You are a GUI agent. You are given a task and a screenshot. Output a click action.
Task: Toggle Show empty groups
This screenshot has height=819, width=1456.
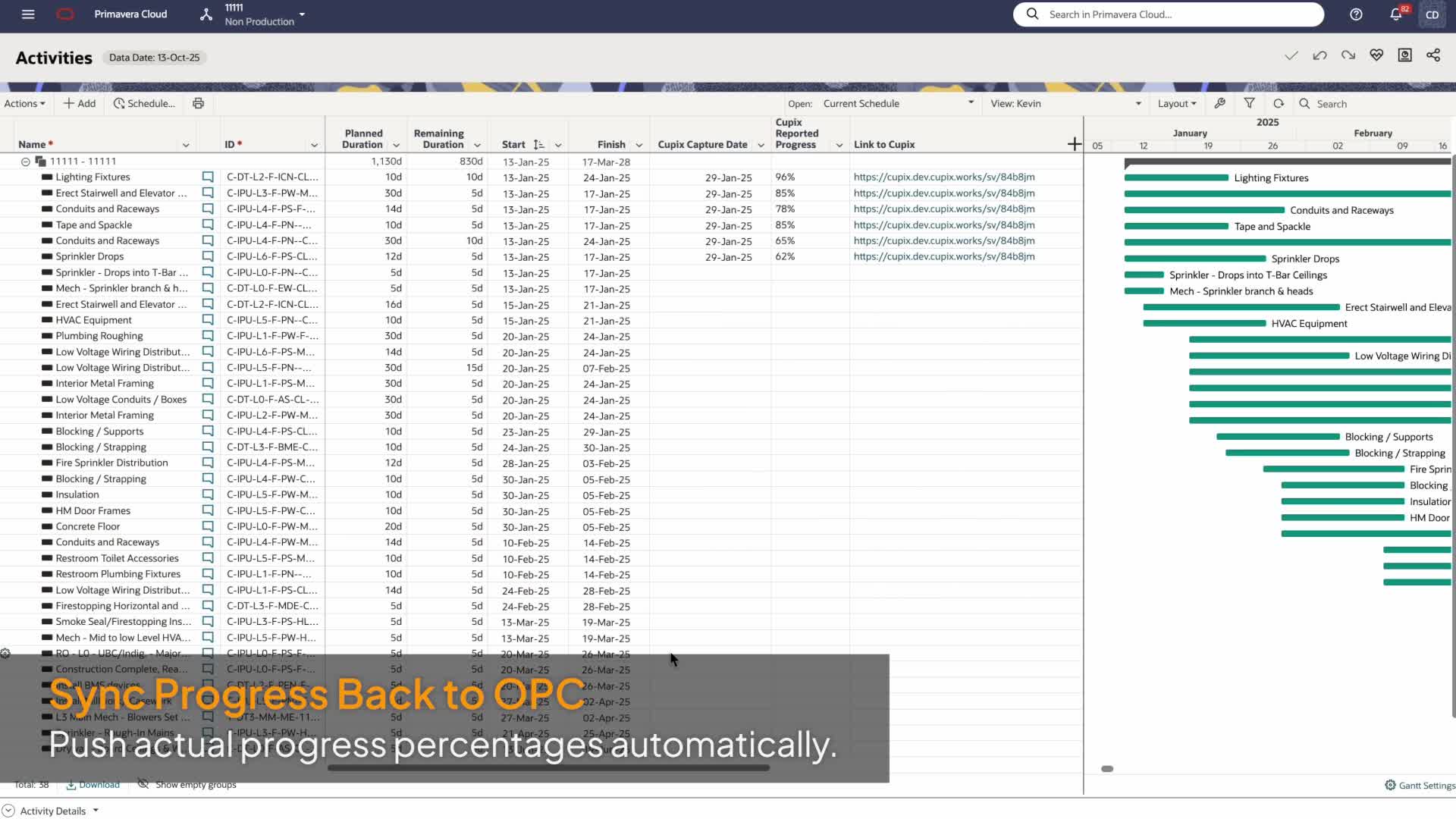187,785
